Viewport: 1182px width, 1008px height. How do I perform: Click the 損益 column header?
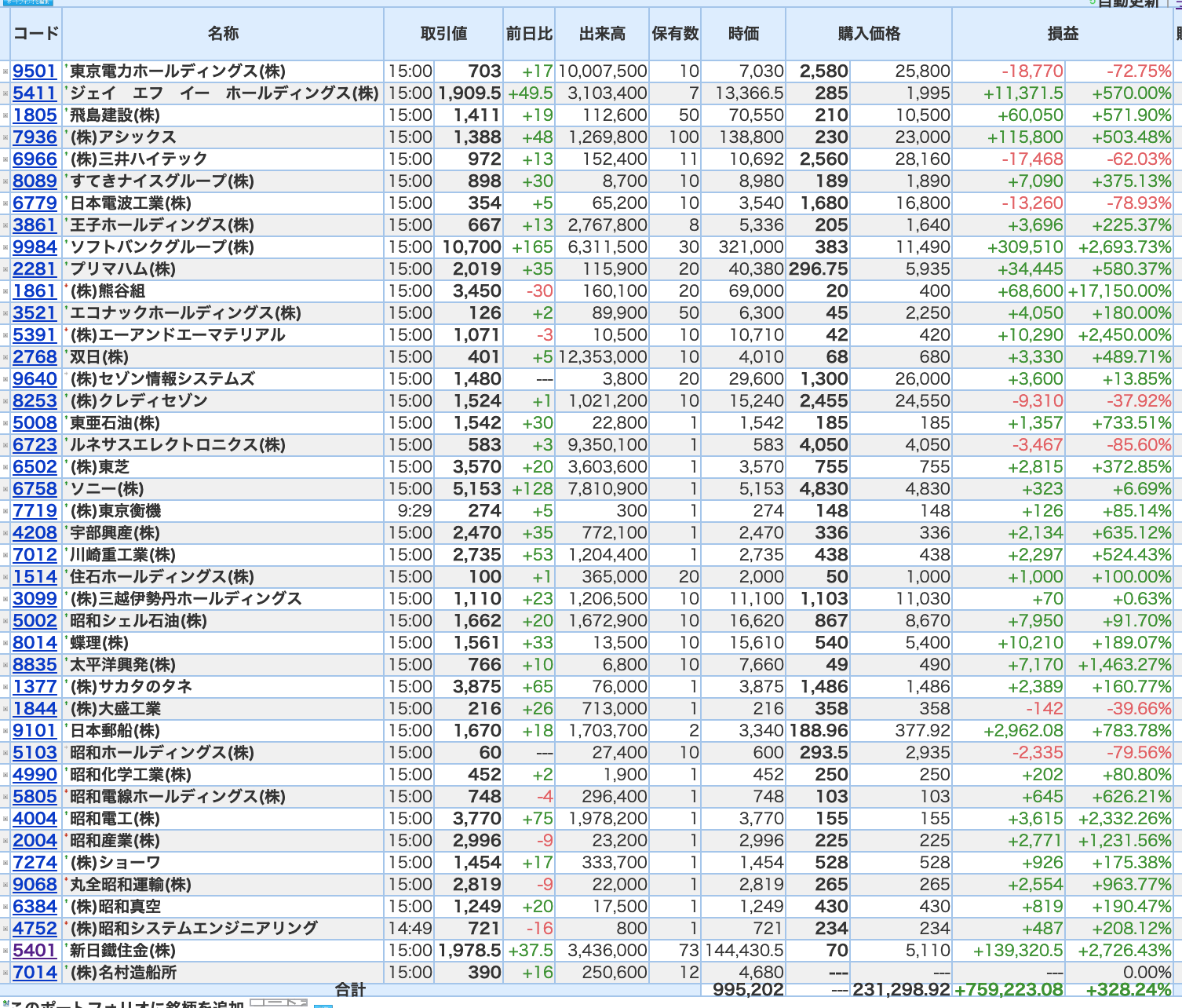1063,34
